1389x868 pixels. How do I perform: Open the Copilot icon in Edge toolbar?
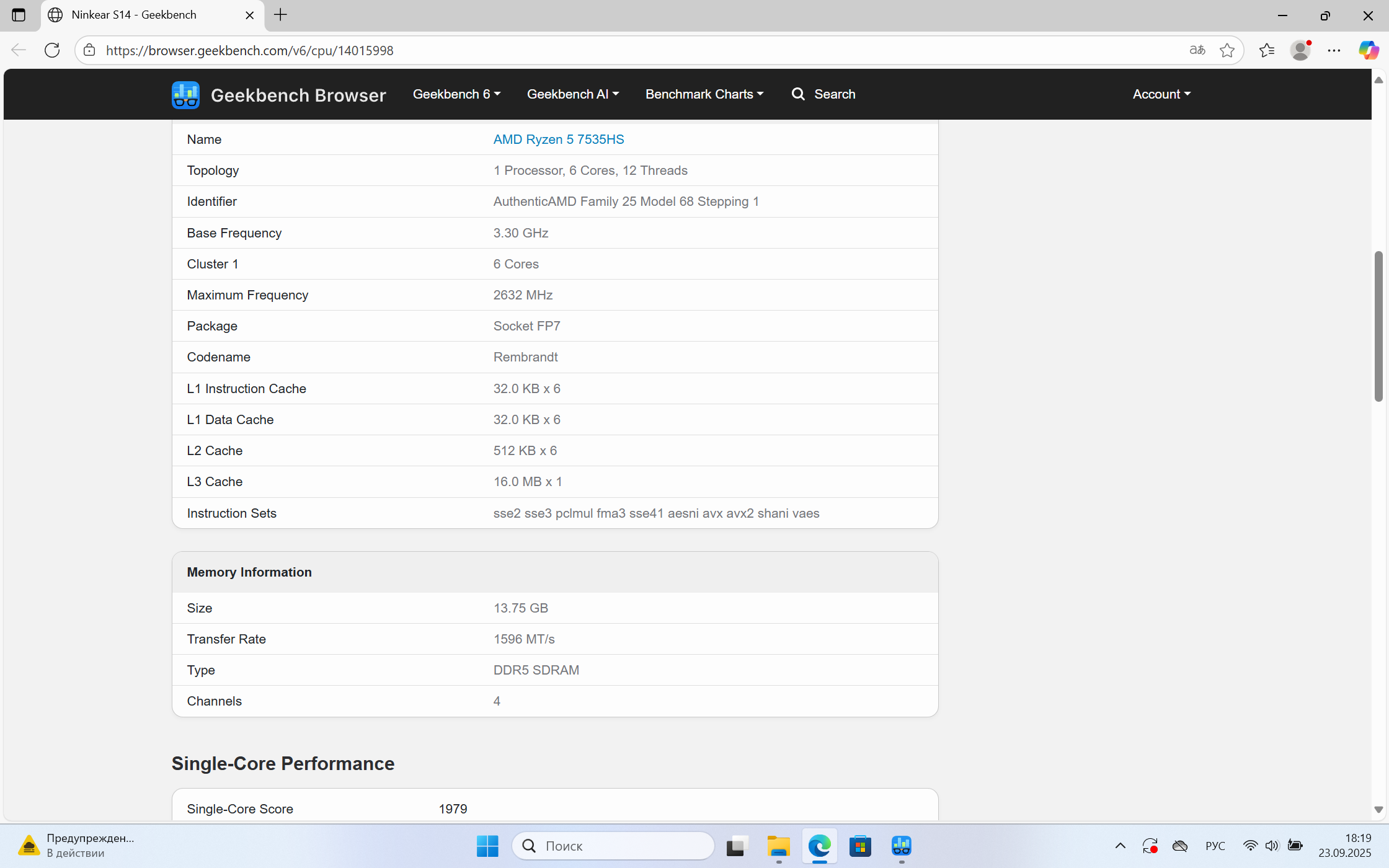pos(1368,50)
